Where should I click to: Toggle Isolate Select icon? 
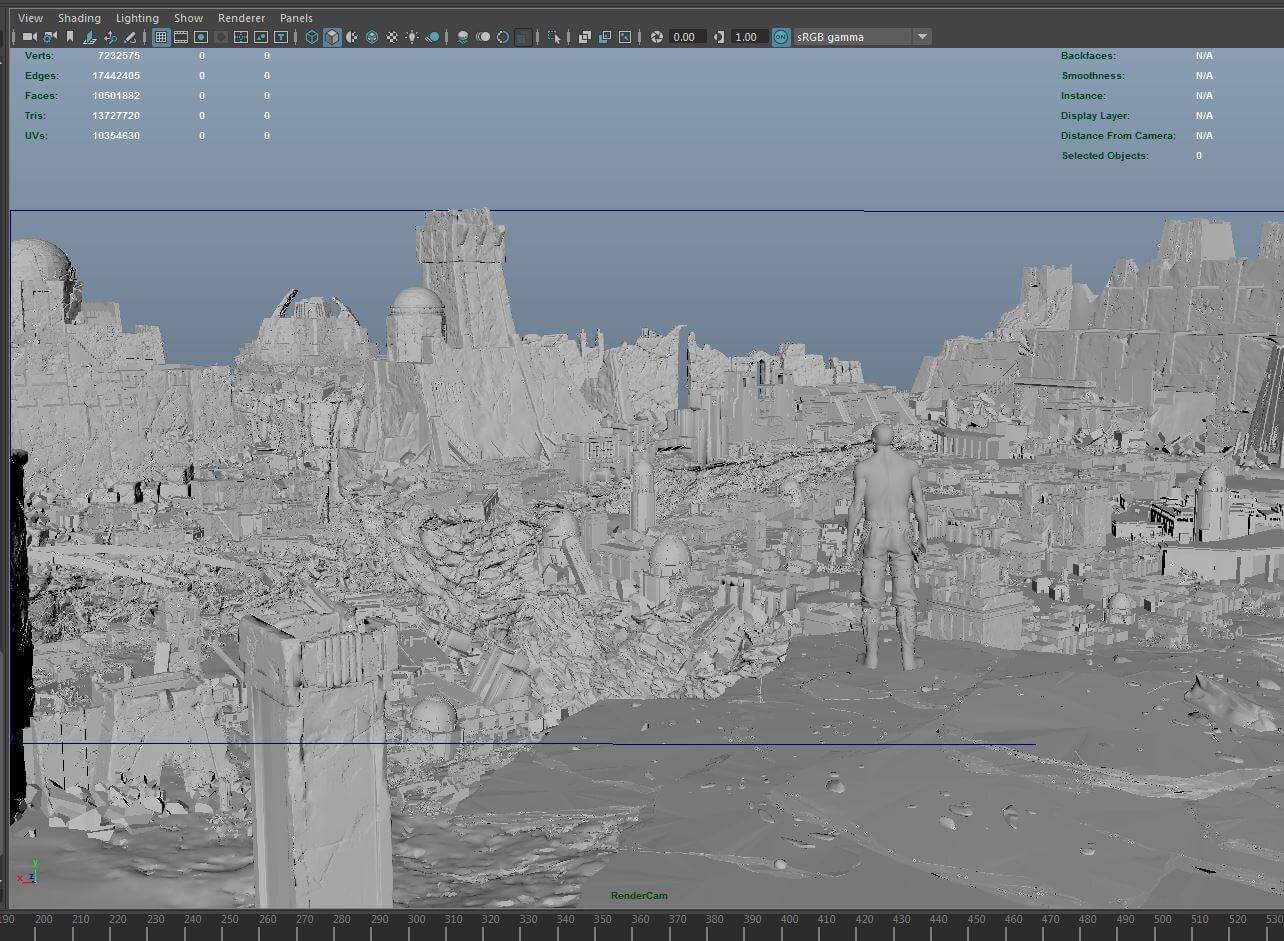pos(555,37)
